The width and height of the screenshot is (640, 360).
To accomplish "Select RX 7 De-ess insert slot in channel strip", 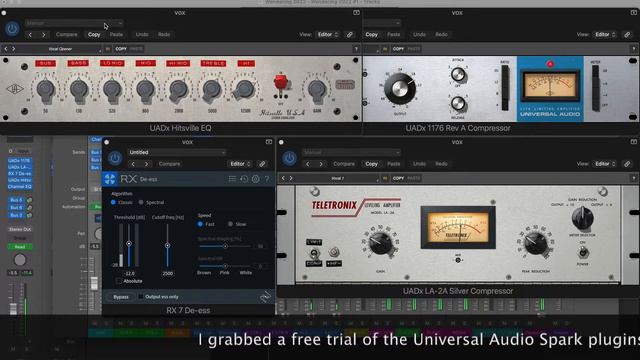I will 19,173.
